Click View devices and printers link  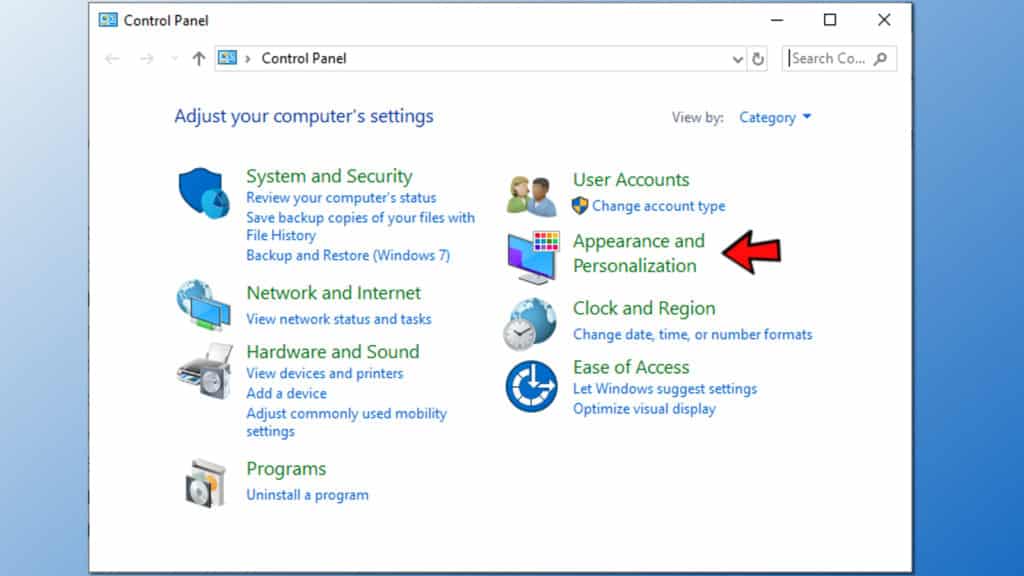[324, 373]
